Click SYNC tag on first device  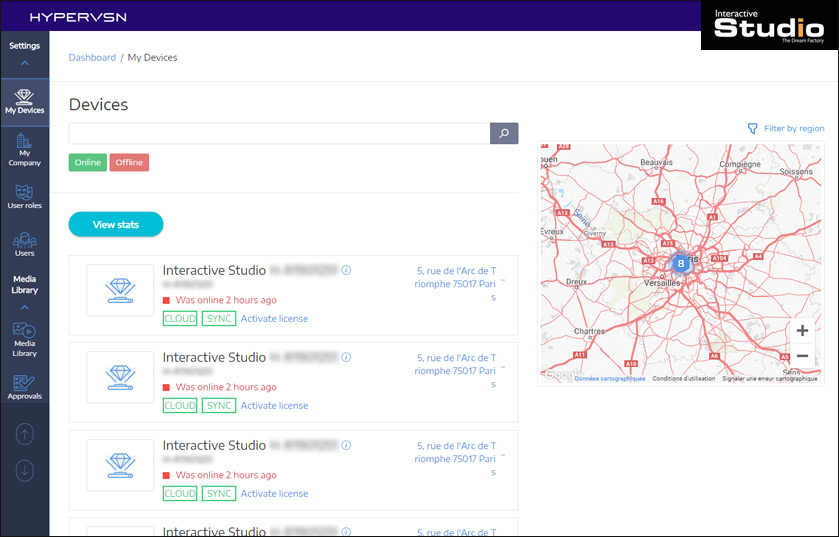219,319
